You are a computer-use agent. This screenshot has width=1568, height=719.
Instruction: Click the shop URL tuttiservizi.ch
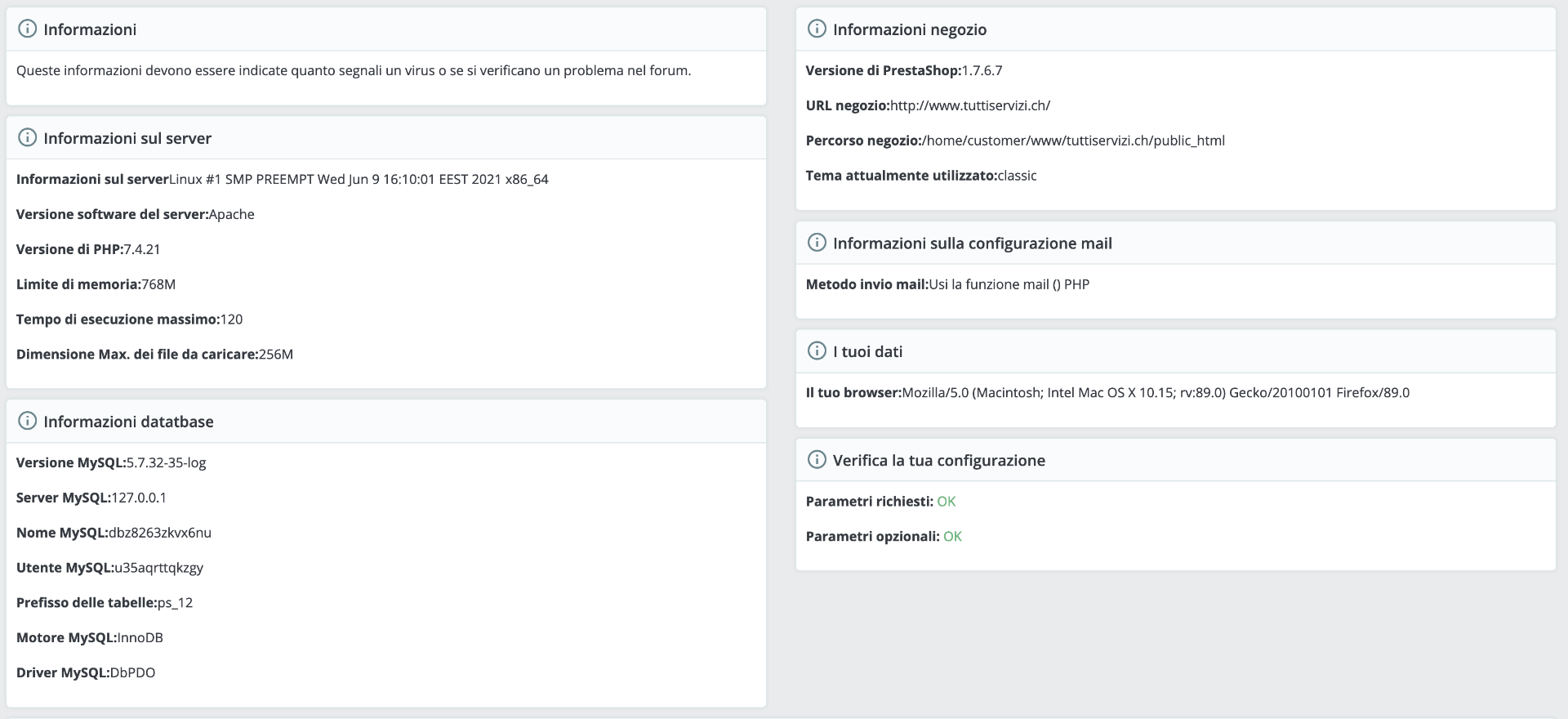[969, 105]
